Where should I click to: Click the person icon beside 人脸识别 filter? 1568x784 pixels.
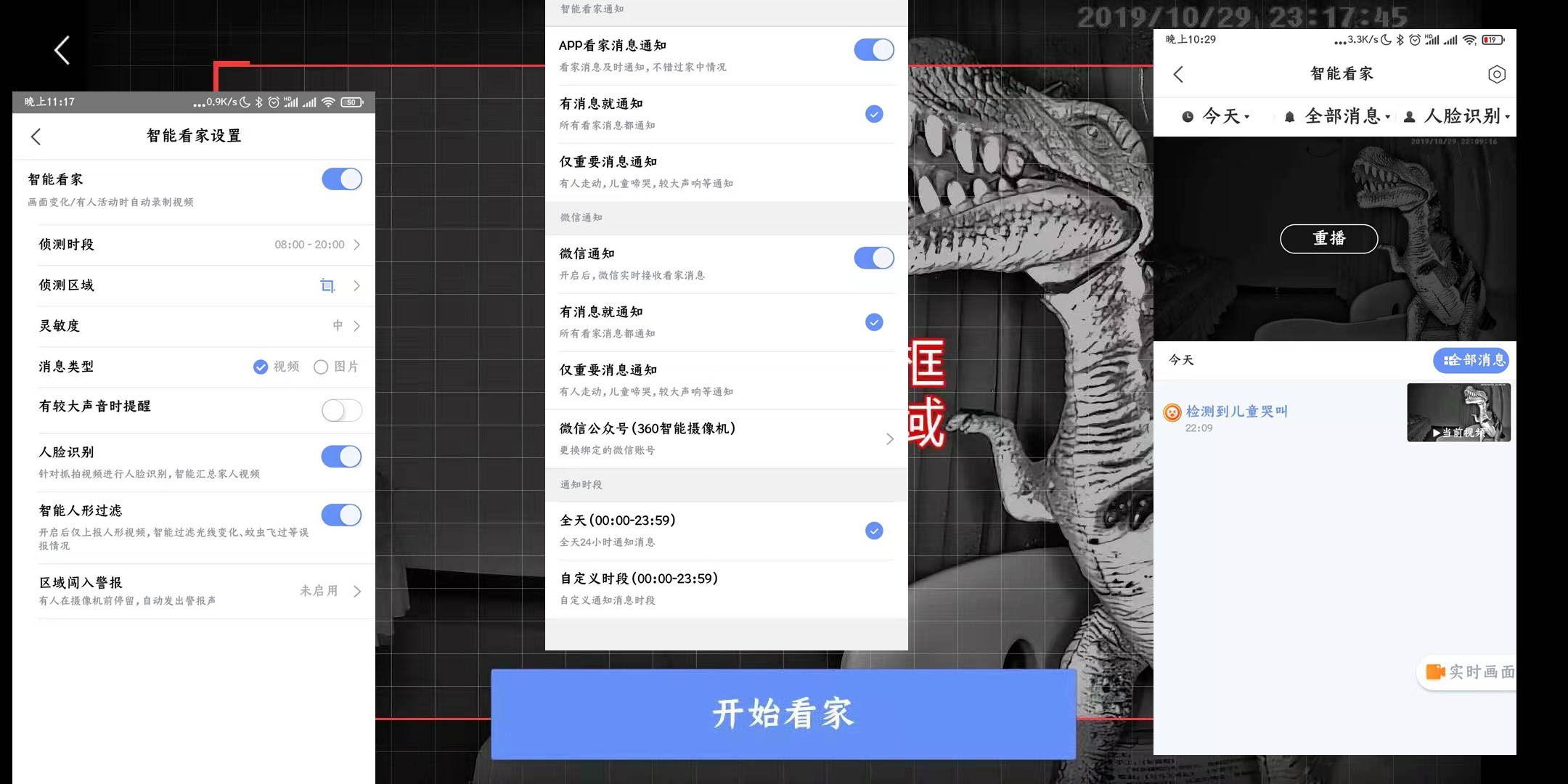[x=1409, y=116]
